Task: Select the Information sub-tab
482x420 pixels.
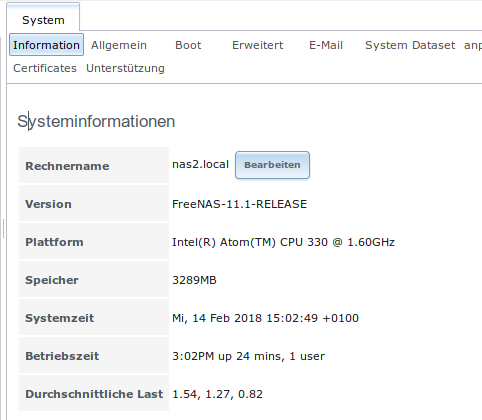Action: [x=46, y=45]
